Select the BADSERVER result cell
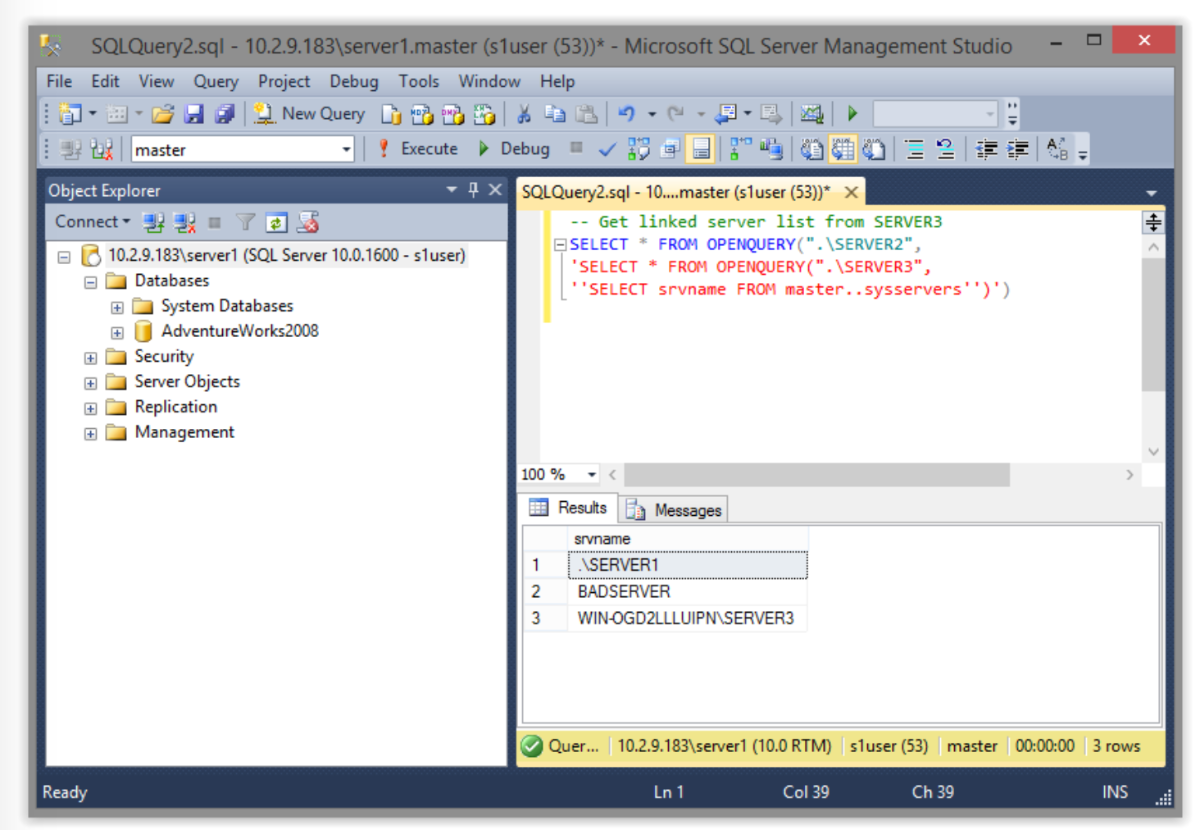Viewport: 1200px width, 830px height. tap(688, 592)
